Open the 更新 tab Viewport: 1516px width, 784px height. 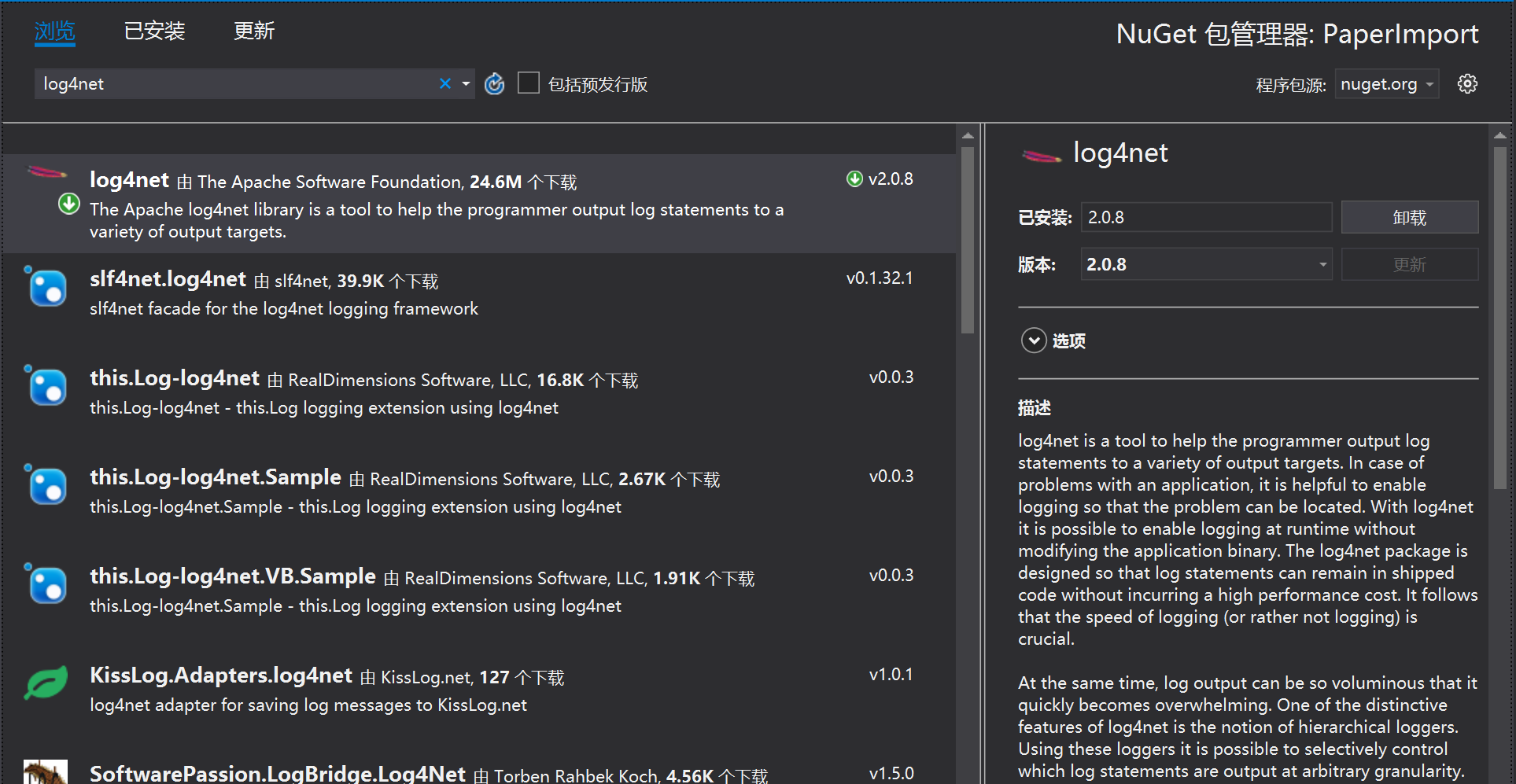(x=253, y=31)
